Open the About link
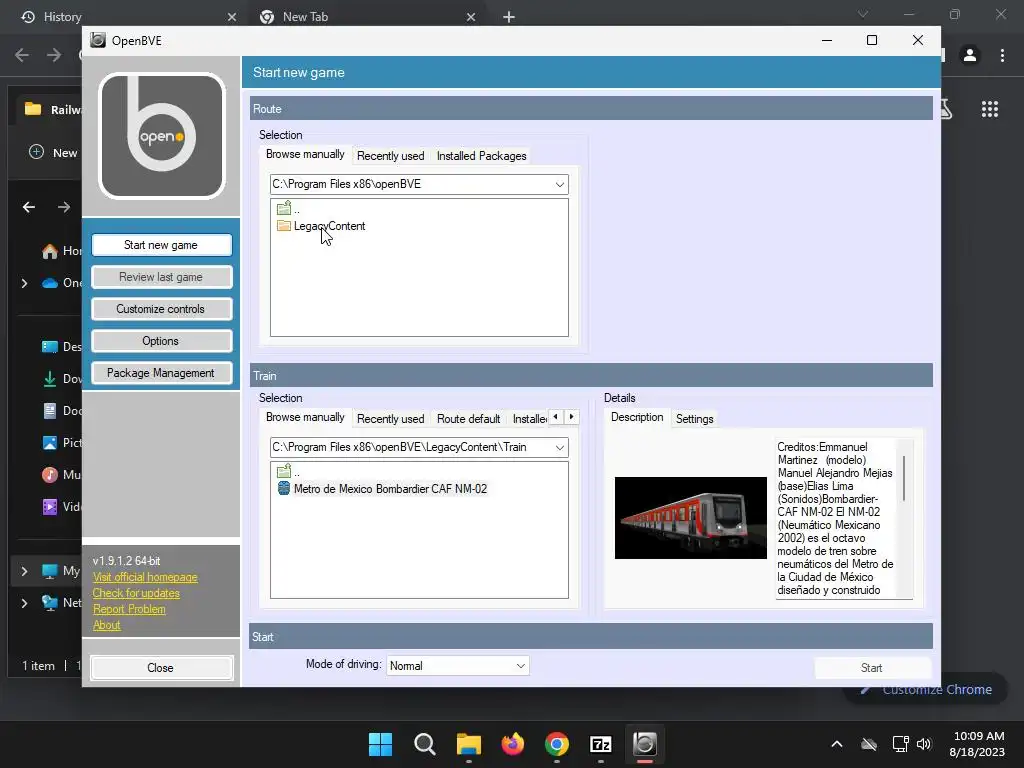1024x768 pixels. 106,625
